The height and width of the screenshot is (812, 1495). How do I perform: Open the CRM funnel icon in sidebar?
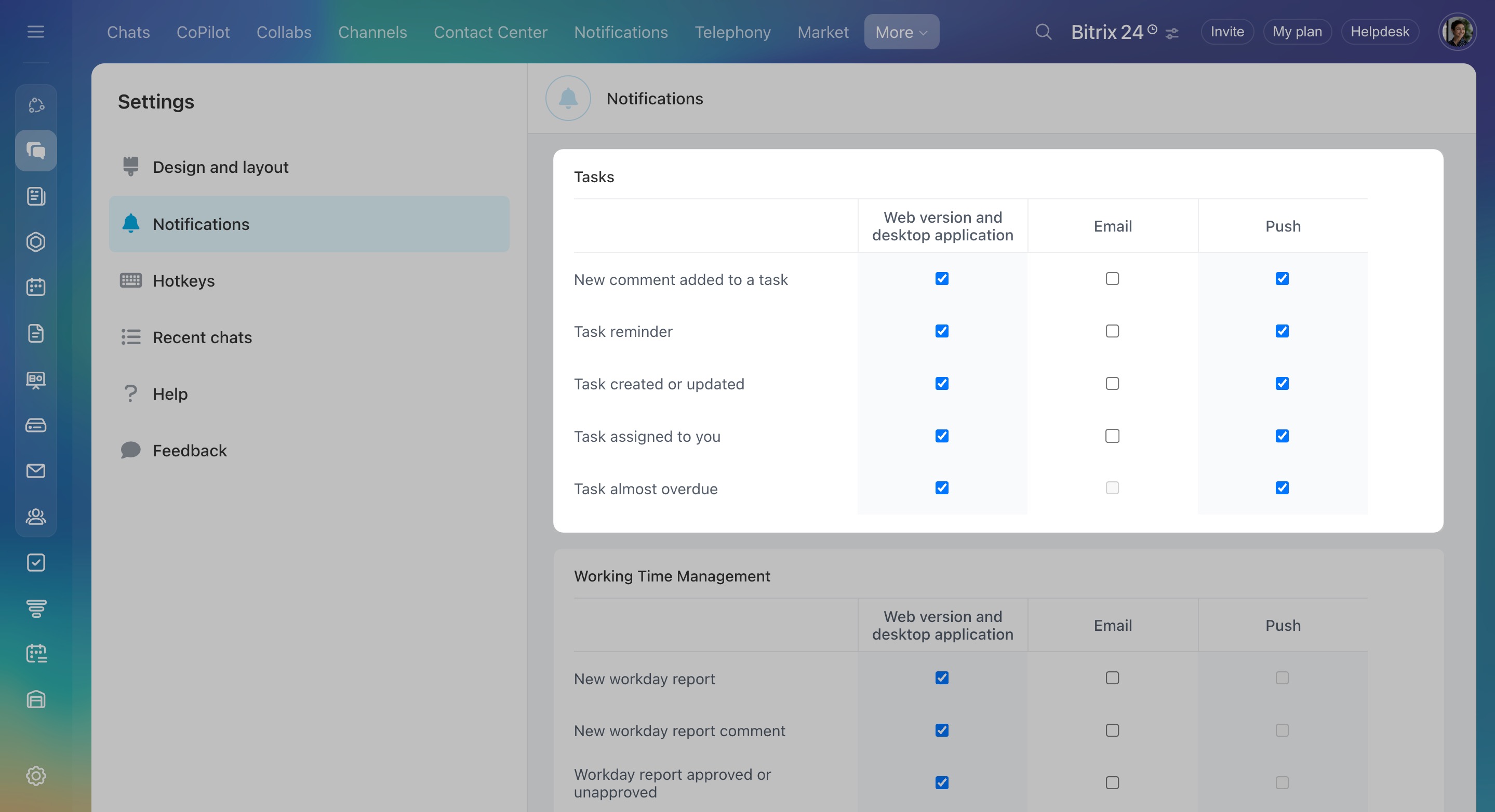36,608
